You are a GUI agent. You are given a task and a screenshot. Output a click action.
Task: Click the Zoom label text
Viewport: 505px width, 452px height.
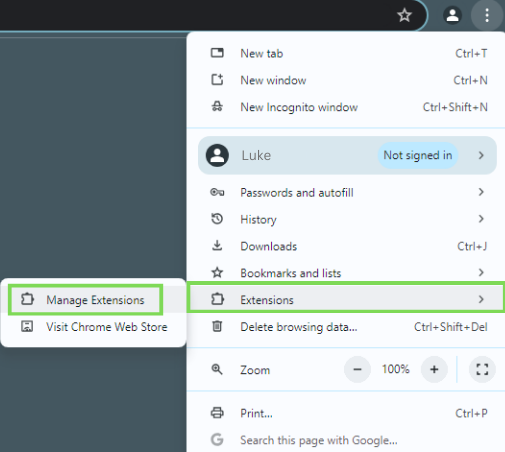pos(255,370)
